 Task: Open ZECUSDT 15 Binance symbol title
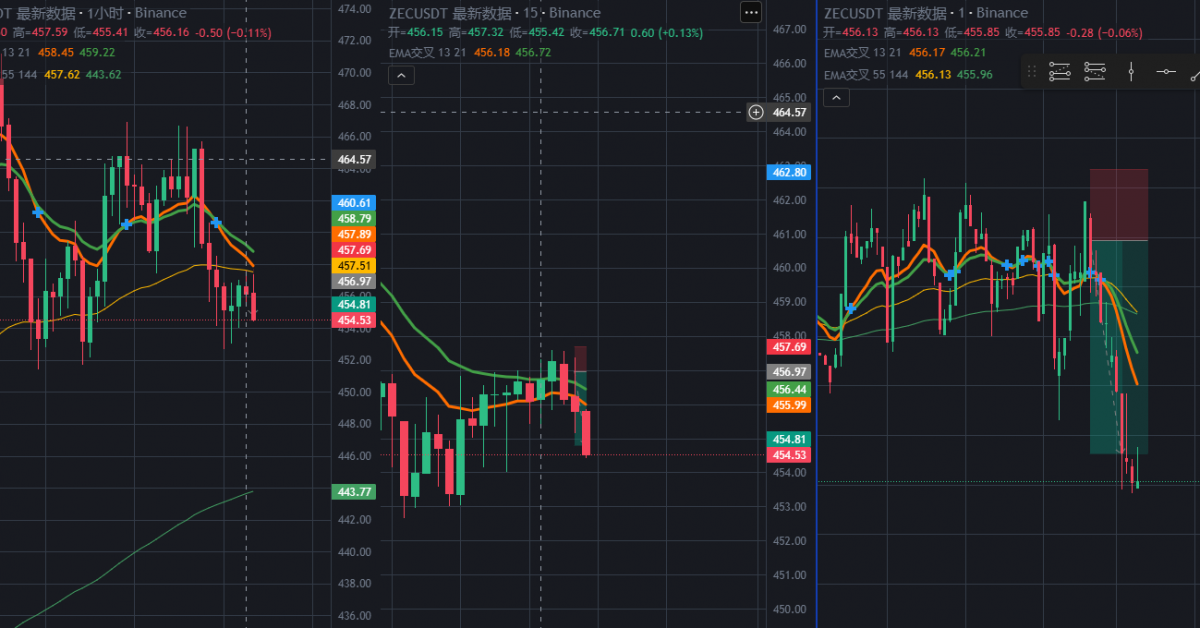point(495,13)
